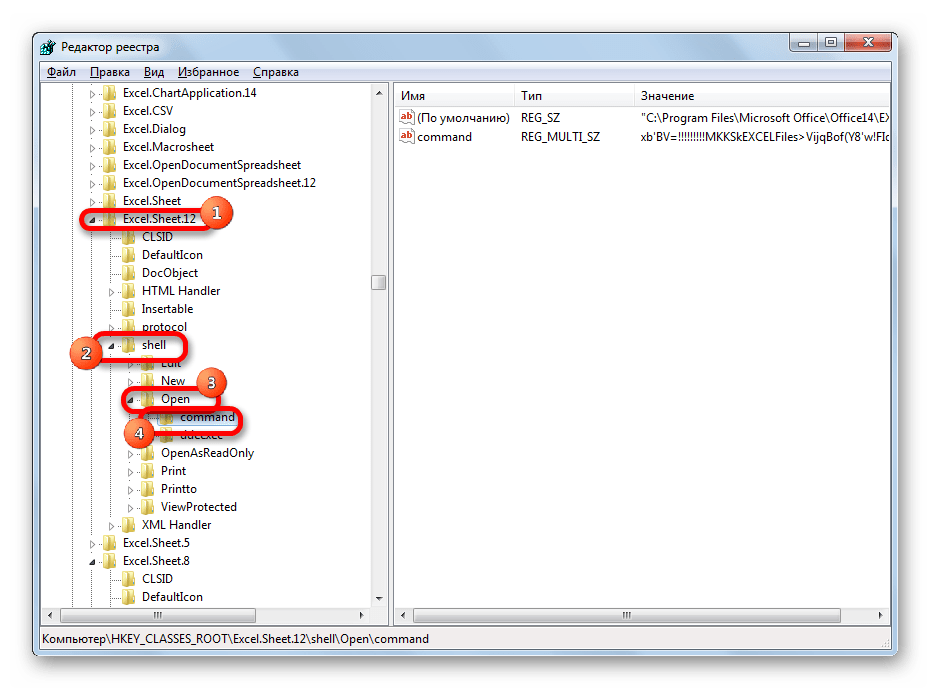Viewport: 931px width, 689px height.
Task: Click the Printto folder icon
Action: click(147, 489)
